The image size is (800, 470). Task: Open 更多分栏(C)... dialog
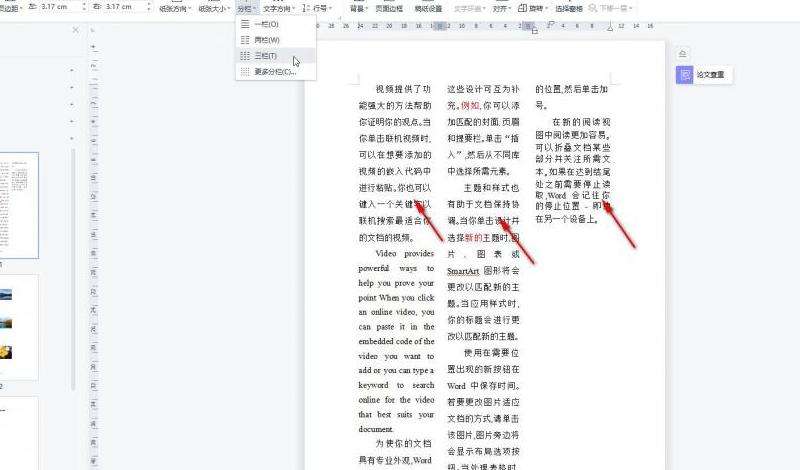point(276,71)
